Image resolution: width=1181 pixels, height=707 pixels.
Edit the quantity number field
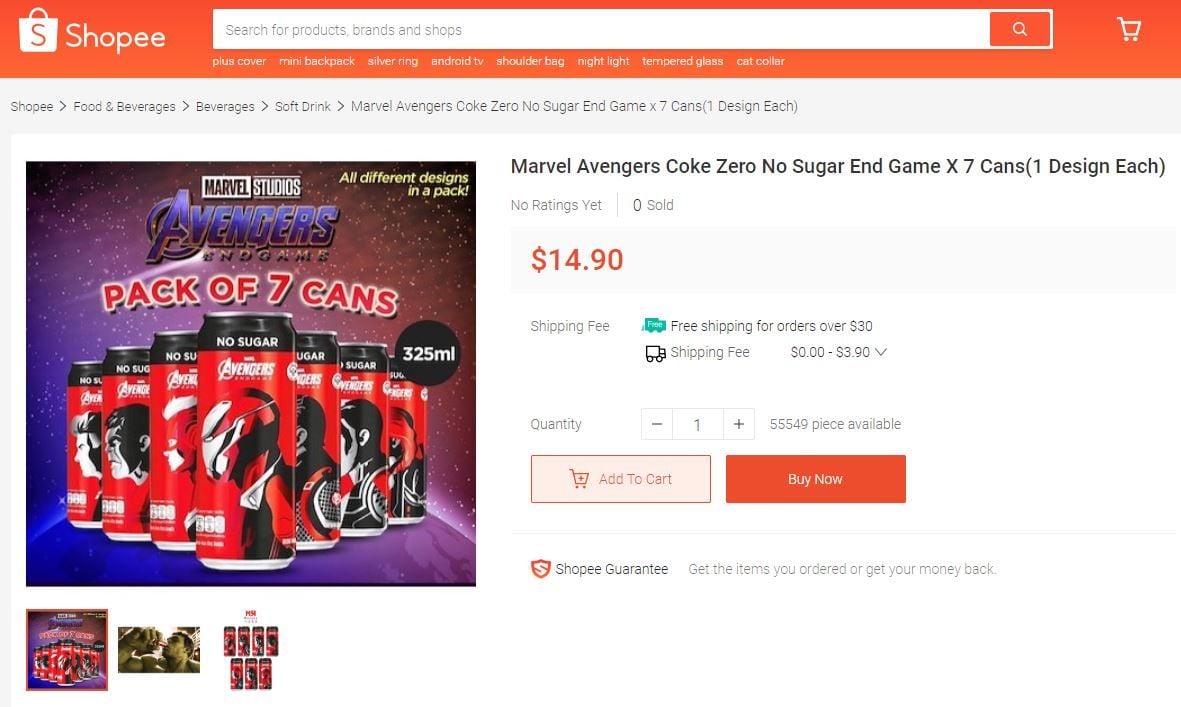pyautogui.click(x=697, y=424)
